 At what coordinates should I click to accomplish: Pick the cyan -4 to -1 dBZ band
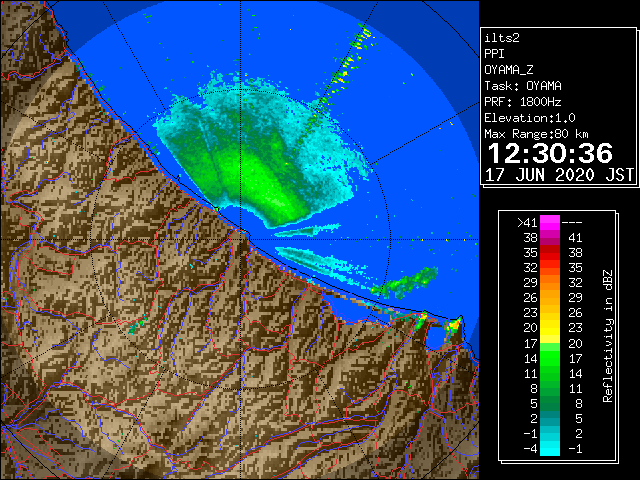[x=550, y=449]
